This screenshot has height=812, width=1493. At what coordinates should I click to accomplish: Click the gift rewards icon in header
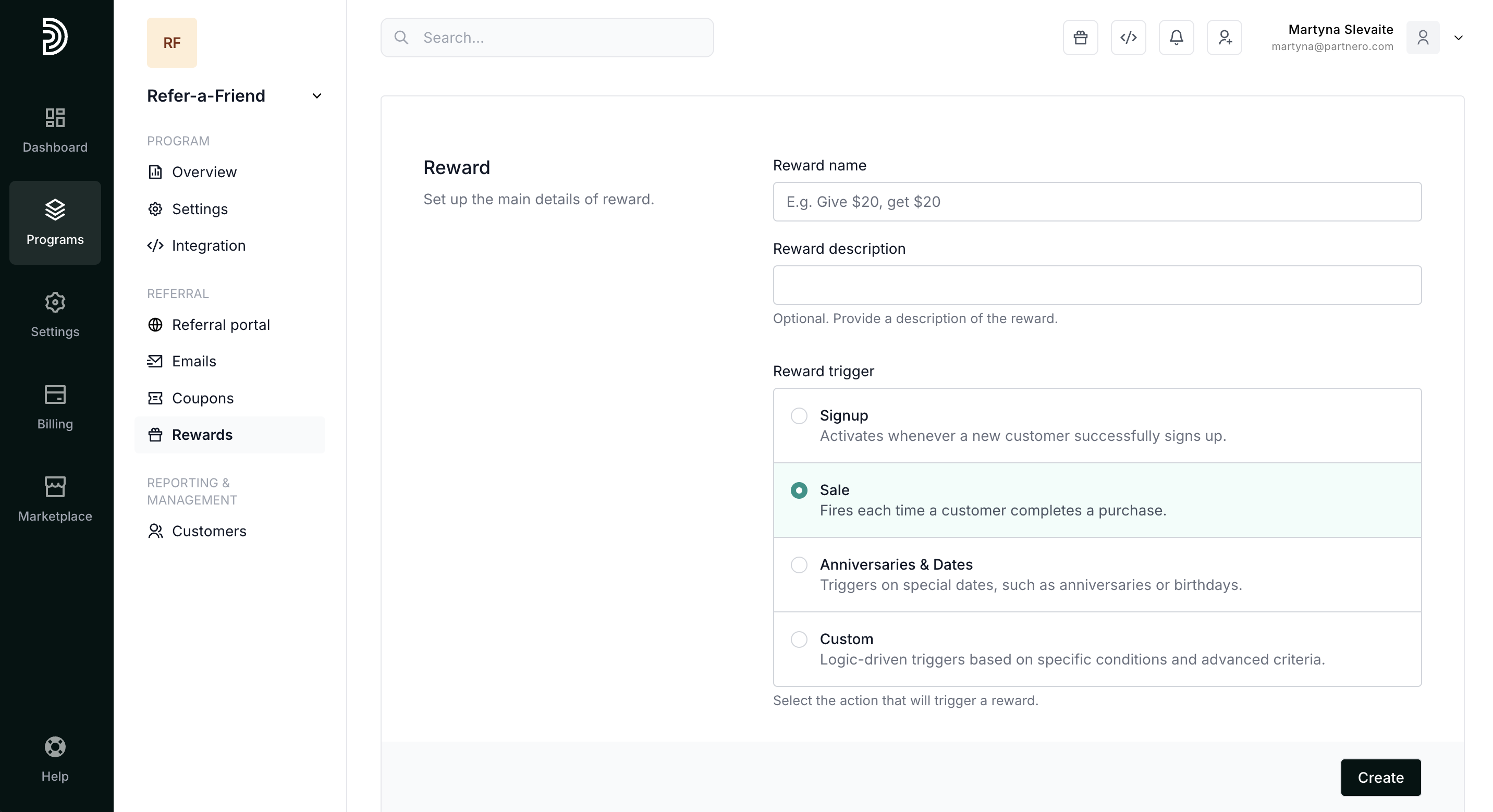click(x=1080, y=38)
